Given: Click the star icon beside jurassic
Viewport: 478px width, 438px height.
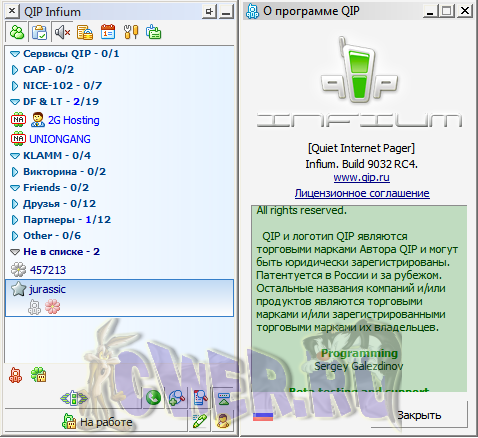Looking at the screenshot, I should pyautogui.click(x=18, y=289).
